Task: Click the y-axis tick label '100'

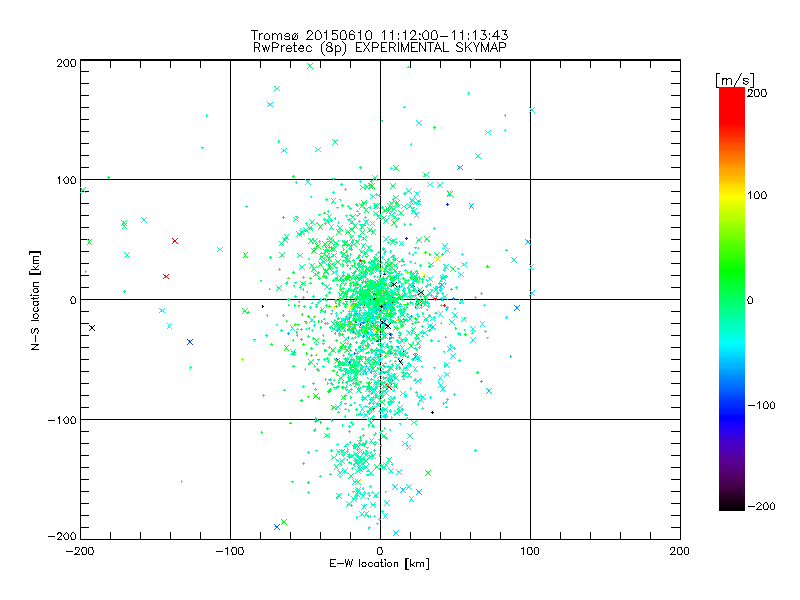Action: pyautogui.click(x=66, y=180)
